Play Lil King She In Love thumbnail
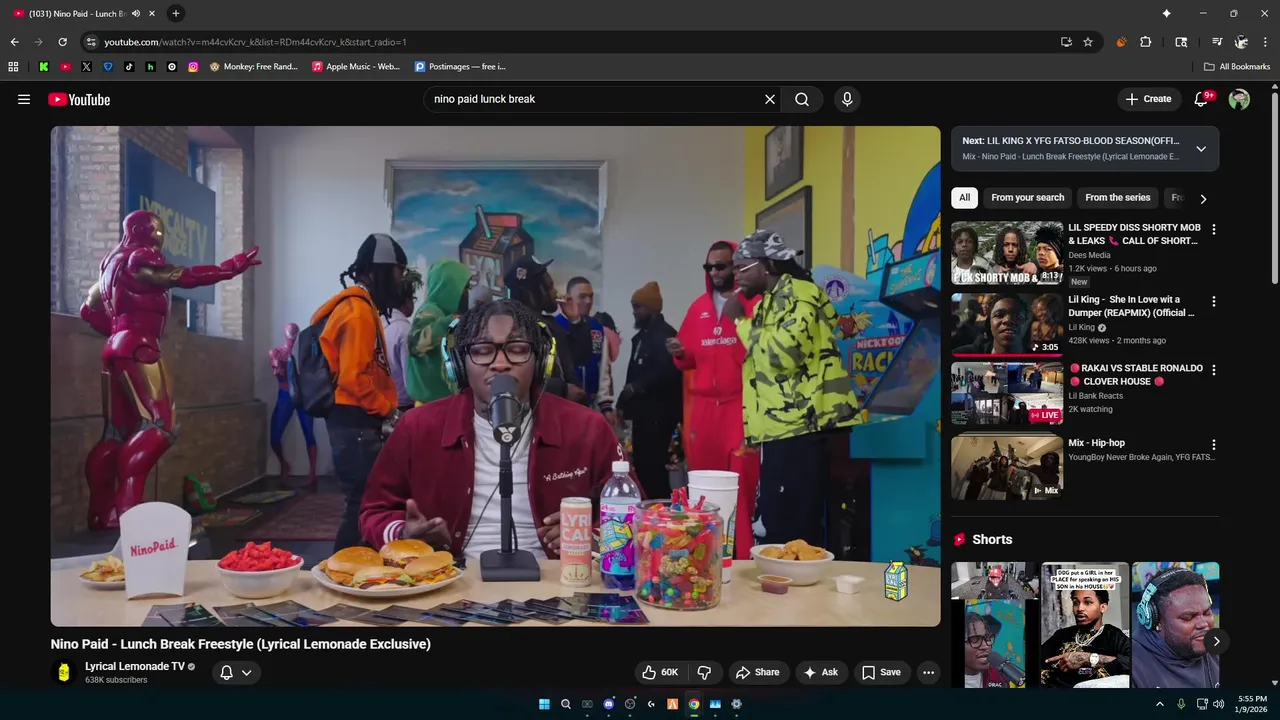Screen dimensions: 1280x720 coord(1007,324)
